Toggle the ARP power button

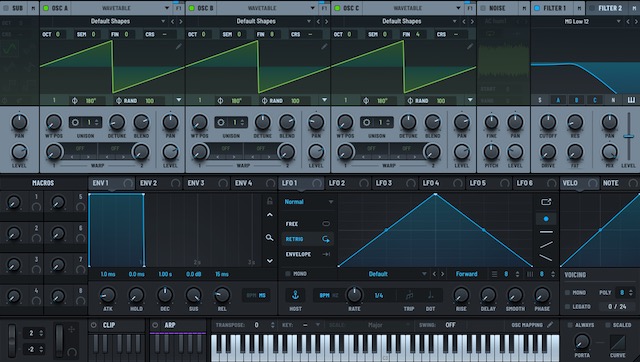pos(155,325)
